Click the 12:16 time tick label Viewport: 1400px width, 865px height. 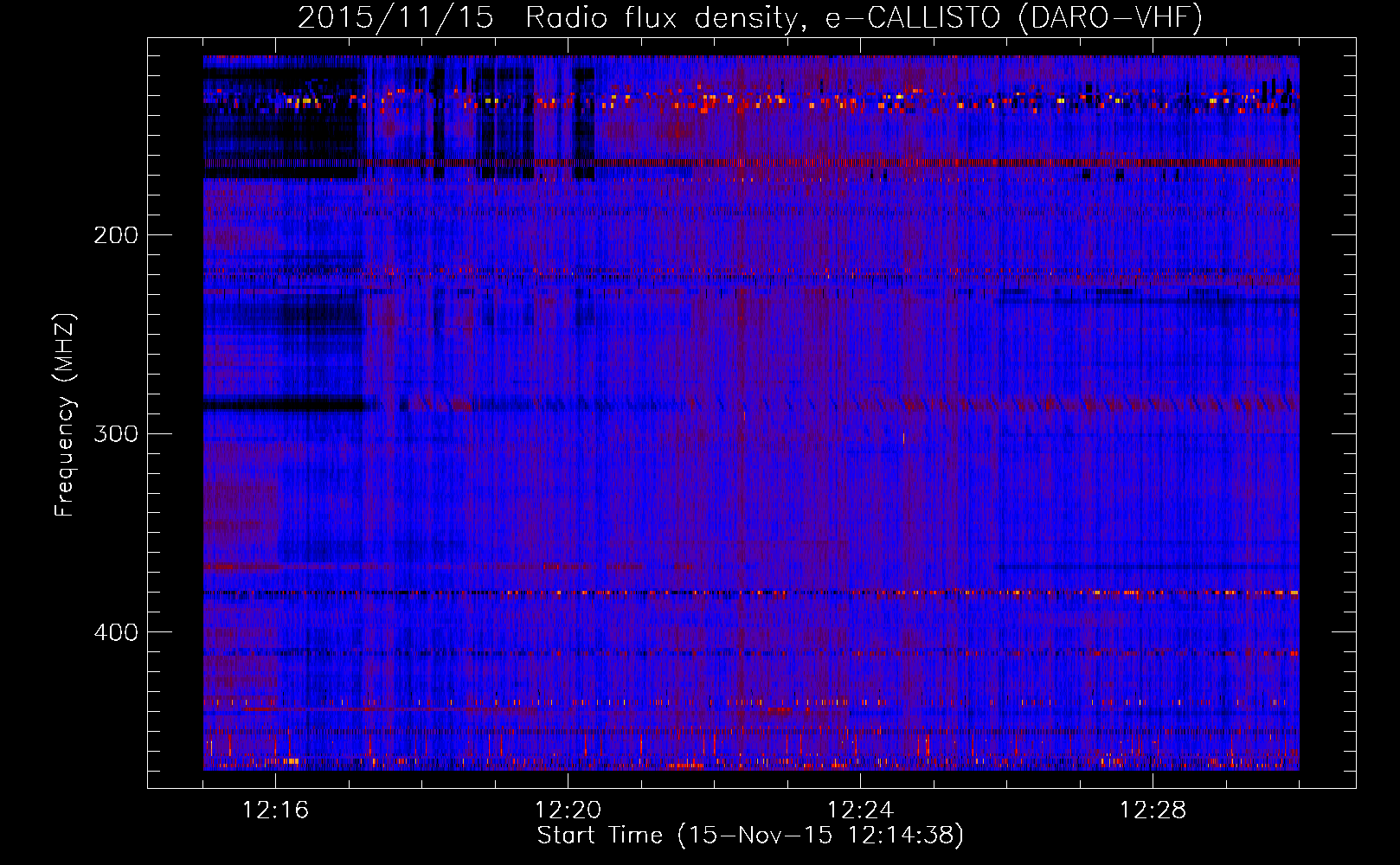pyautogui.click(x=275, y=810)
